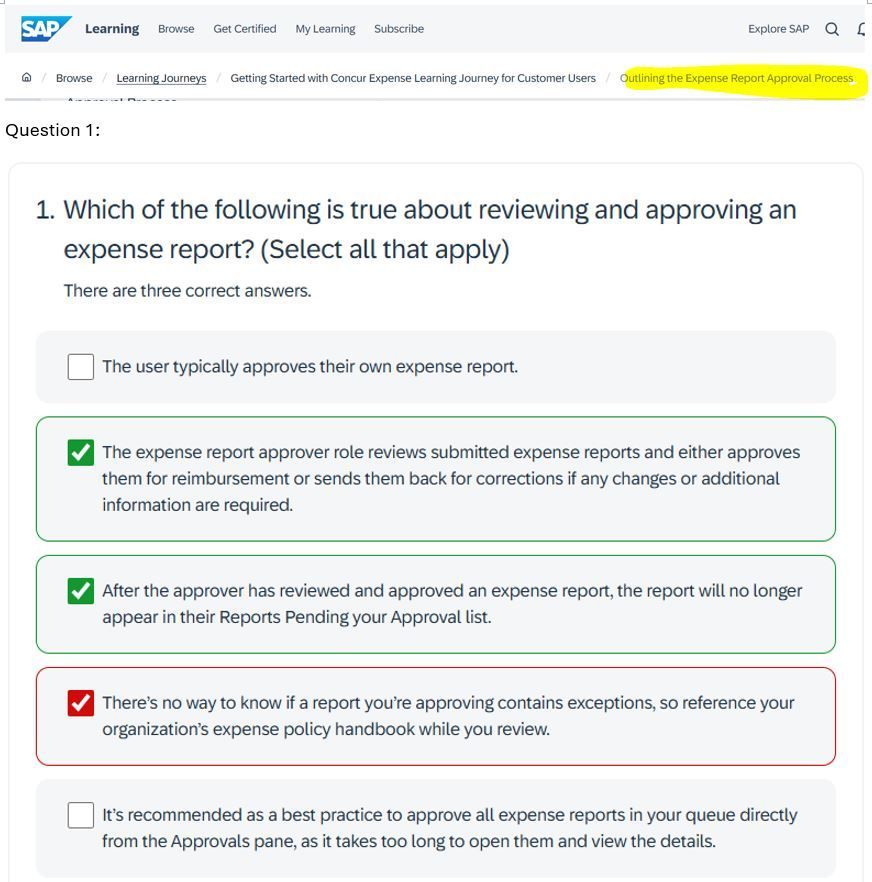This screenshot has height=882, width=872.
Task: Open the Get Certified menu item
Action: point(245,29)
